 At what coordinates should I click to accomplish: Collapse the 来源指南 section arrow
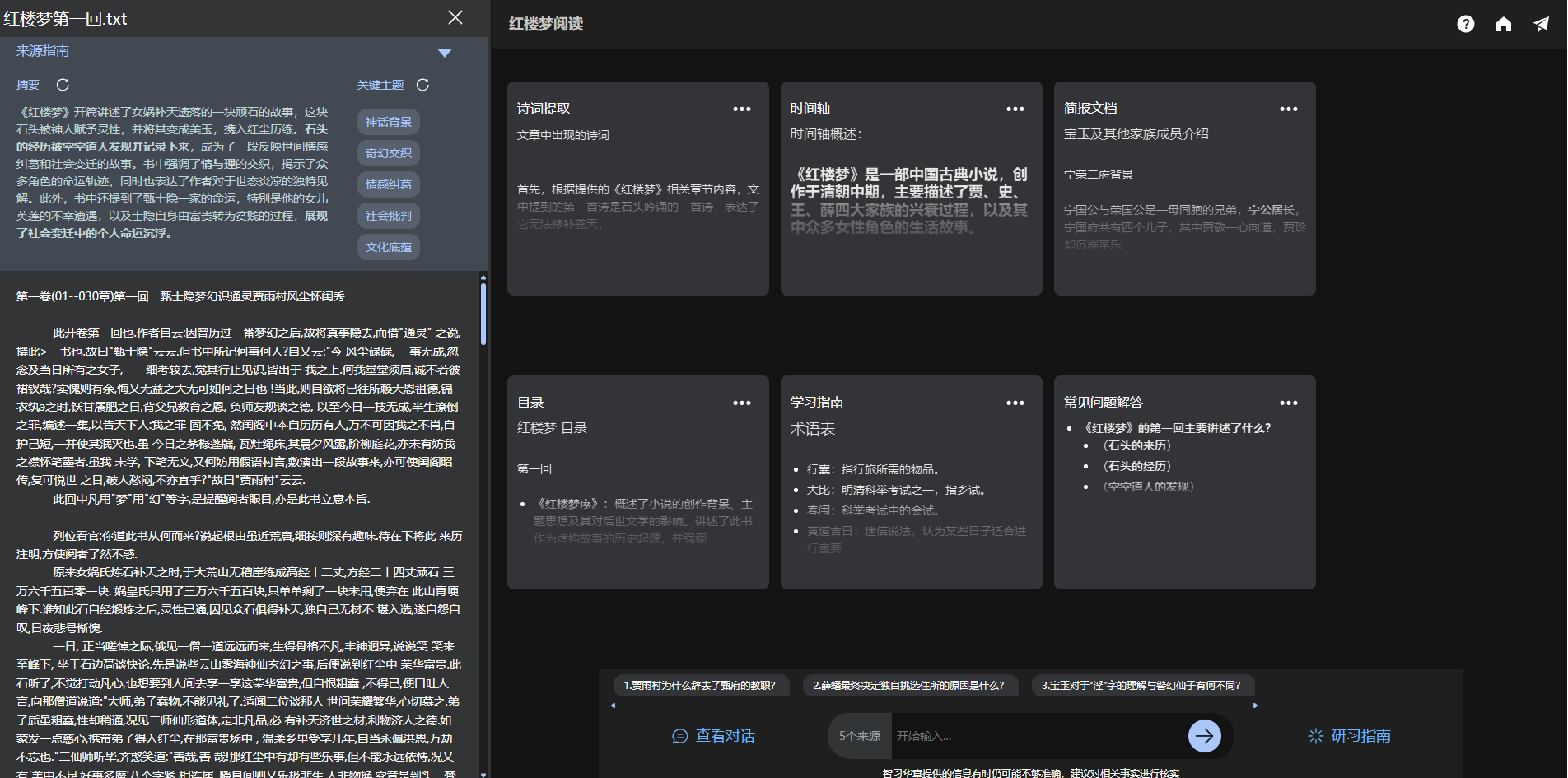445,53
